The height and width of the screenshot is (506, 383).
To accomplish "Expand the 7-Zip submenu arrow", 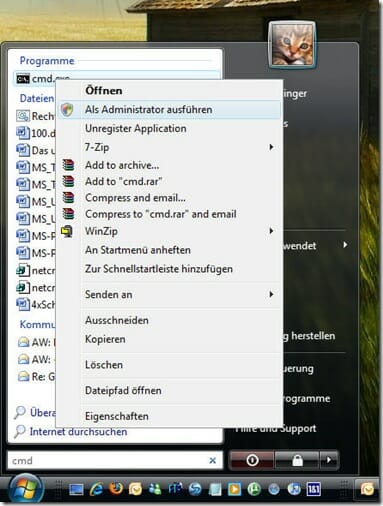I will point(271,147).
